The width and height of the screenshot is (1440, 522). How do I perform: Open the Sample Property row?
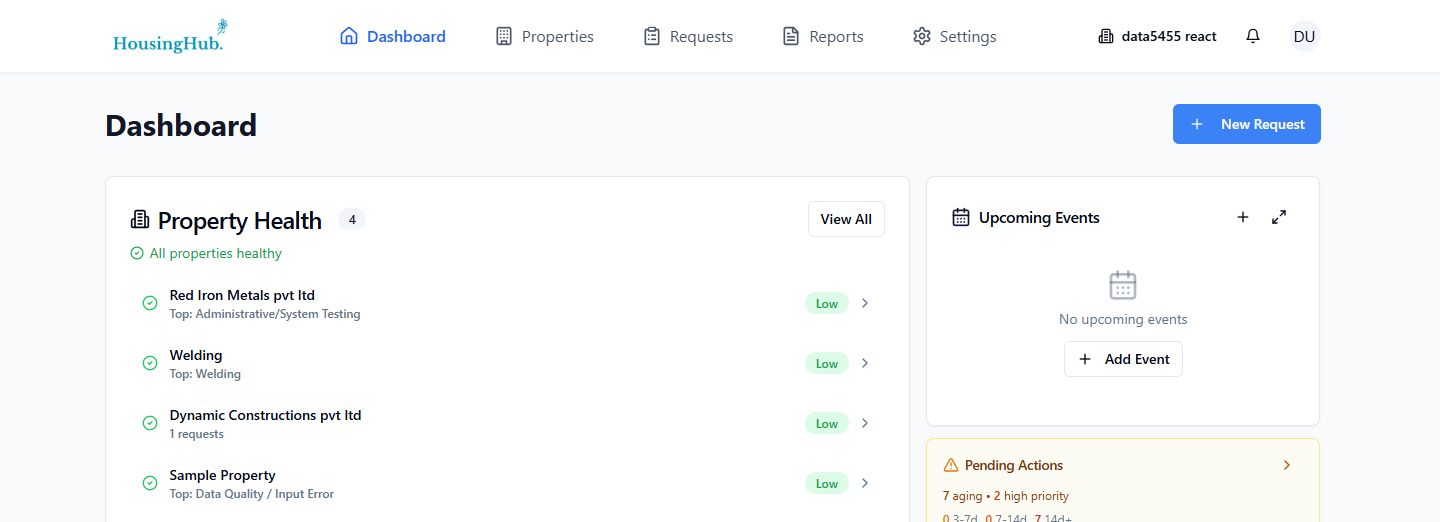click(507, 483)
